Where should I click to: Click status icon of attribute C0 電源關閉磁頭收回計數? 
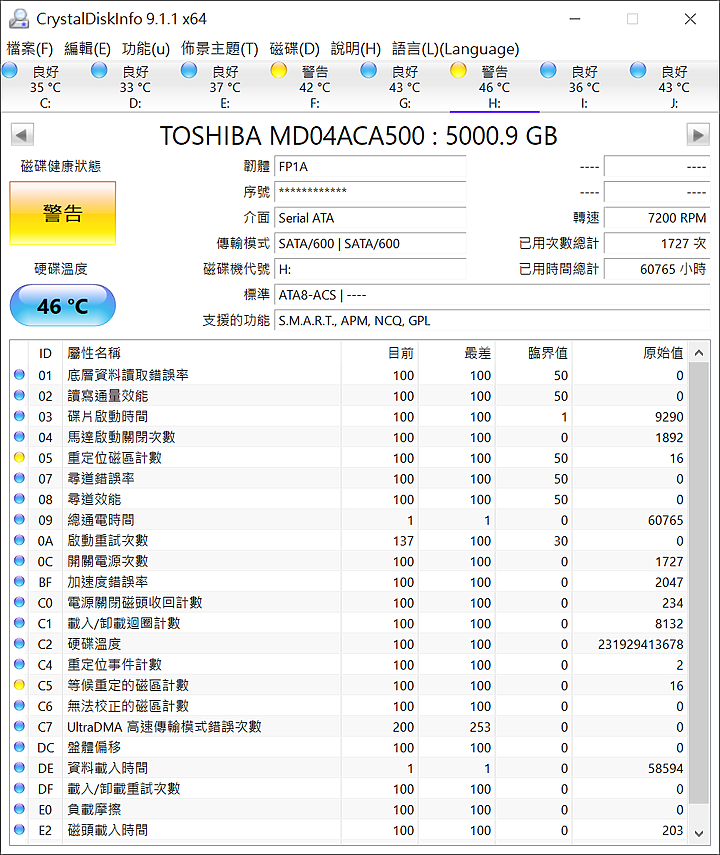pyautogui.click(x=20, y=603)
